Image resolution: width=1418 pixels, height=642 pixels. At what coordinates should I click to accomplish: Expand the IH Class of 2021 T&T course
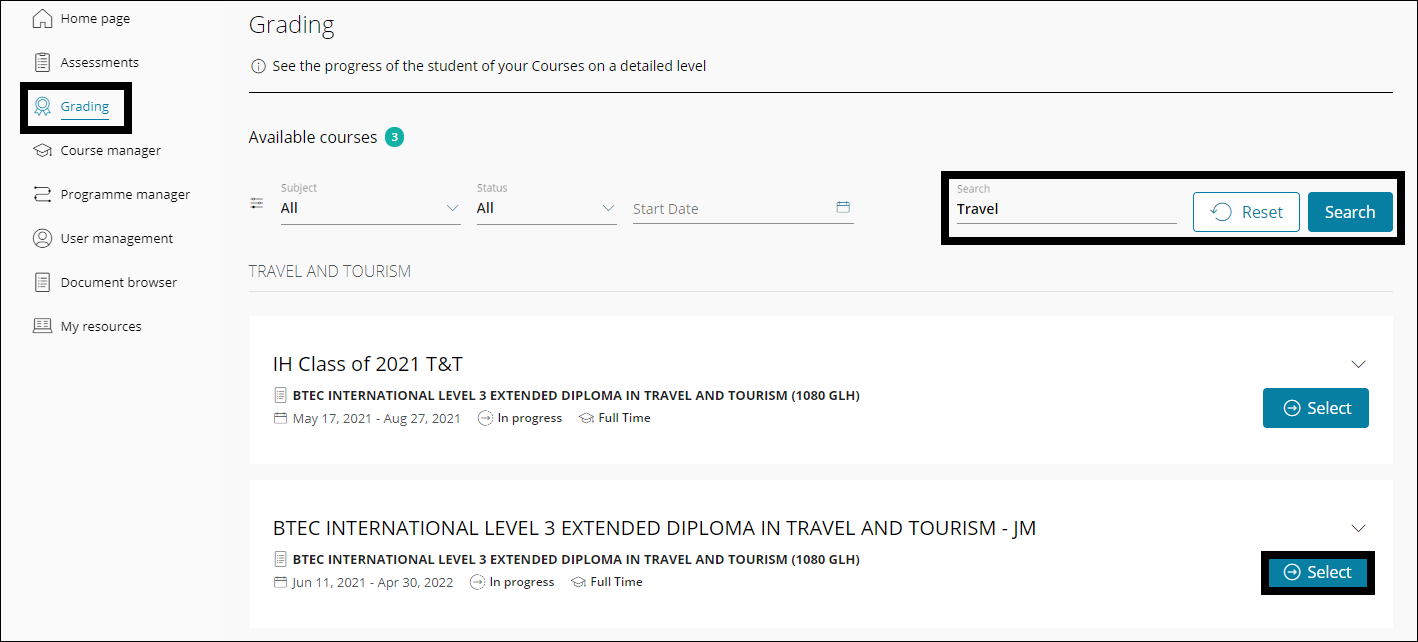(x=1358, y=364)
